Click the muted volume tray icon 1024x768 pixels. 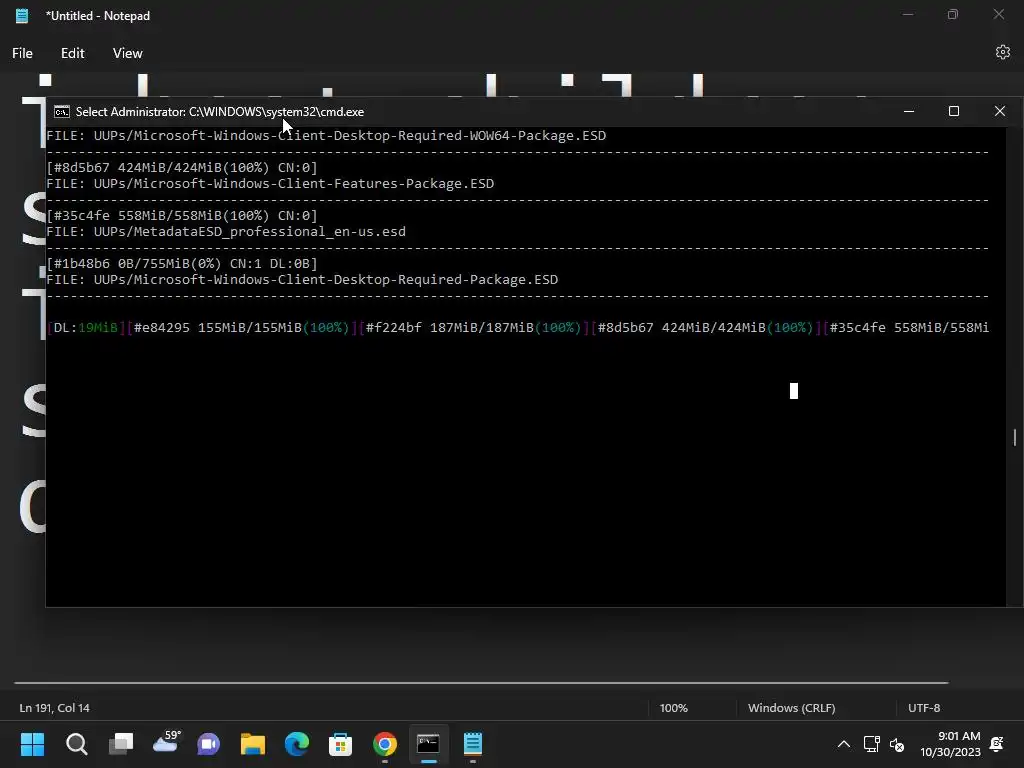pyautogui.click(x=897, y=744)
